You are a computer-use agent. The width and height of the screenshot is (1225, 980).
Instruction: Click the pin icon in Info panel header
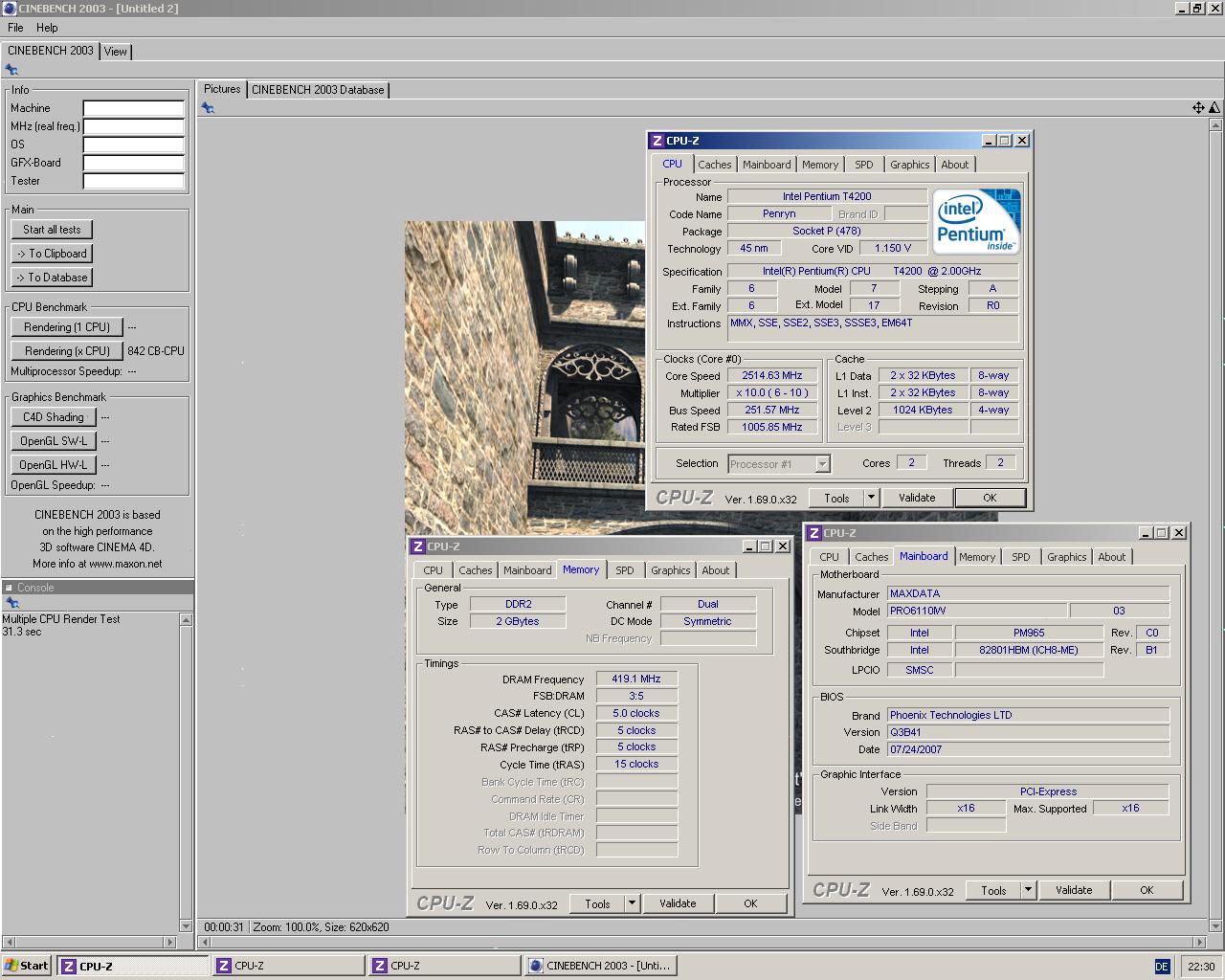click(x=11, y=70)
